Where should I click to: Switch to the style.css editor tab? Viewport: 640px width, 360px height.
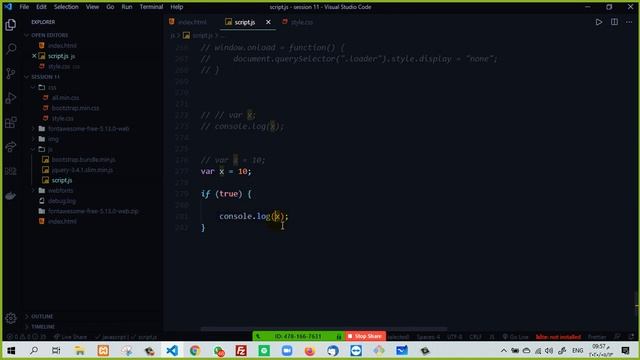pos(298,22)
